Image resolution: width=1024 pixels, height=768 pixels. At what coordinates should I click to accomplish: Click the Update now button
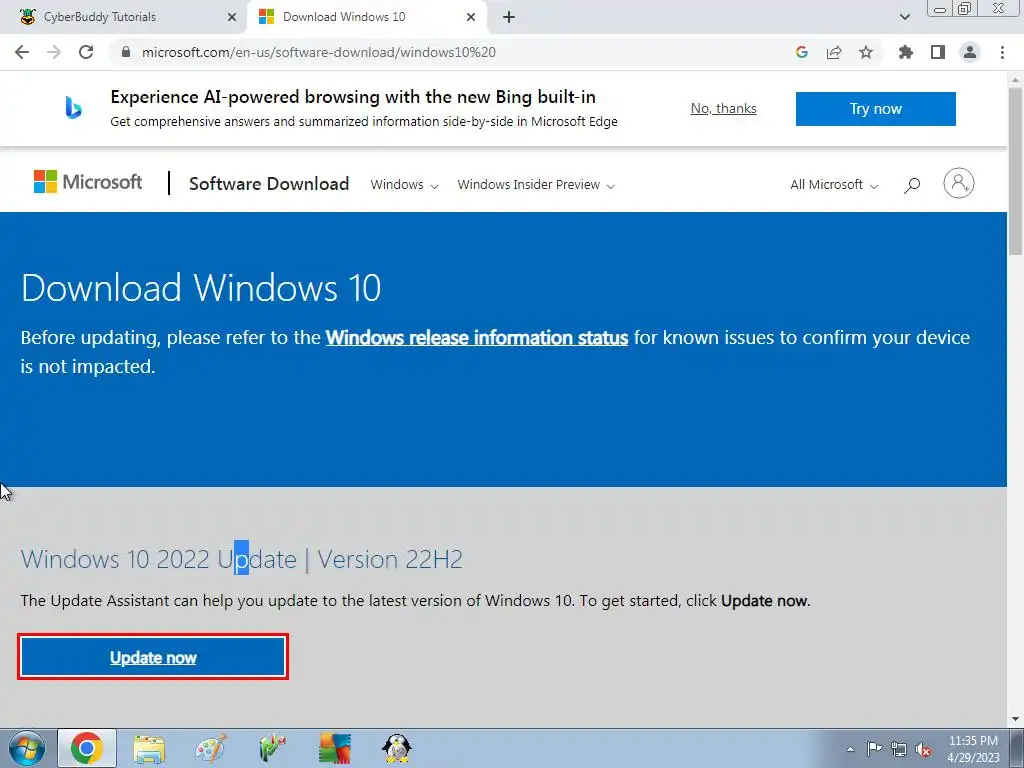tap(153, 657)
